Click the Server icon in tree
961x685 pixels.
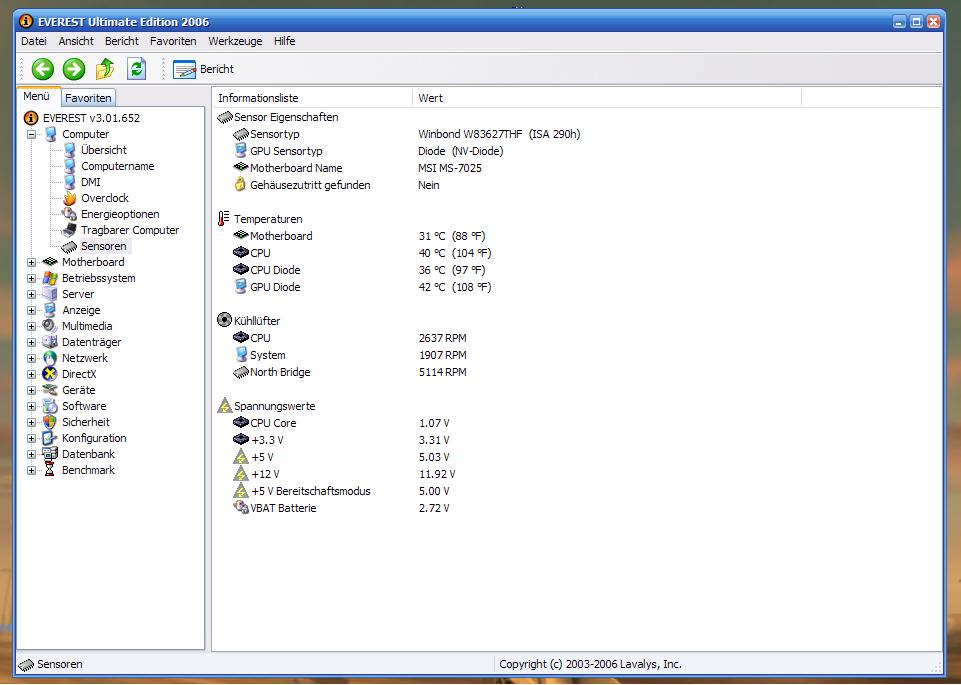(x=50, y=294)
